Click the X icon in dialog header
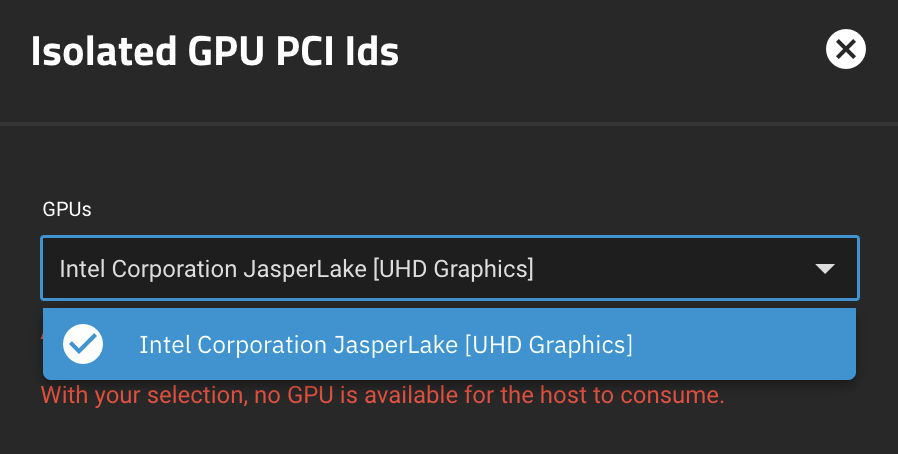This screenshot has height=454, width=898. point(845,49)
